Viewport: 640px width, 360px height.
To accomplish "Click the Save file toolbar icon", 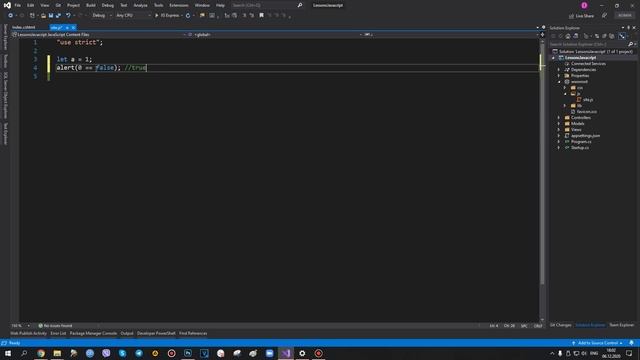I will pyautogui.click(x=51, y=16).
